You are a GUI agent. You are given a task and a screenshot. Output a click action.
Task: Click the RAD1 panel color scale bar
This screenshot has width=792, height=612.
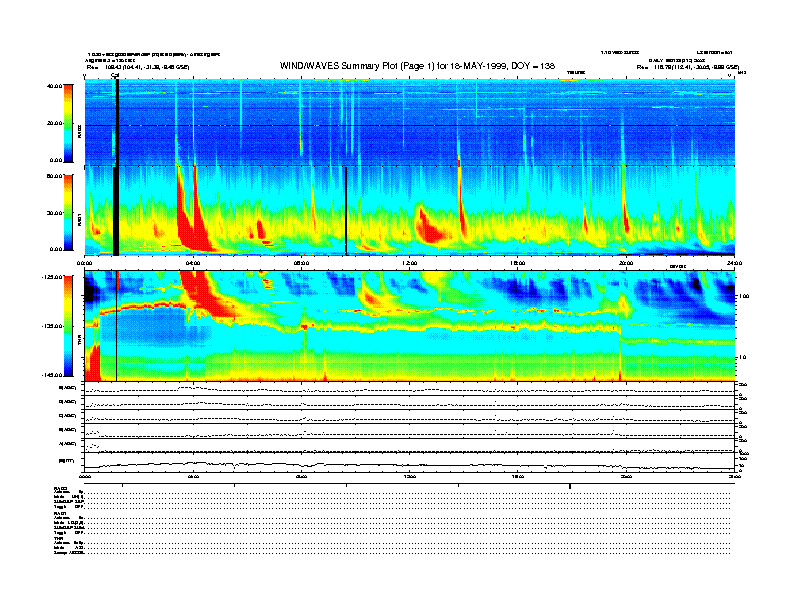click(68, 213)
